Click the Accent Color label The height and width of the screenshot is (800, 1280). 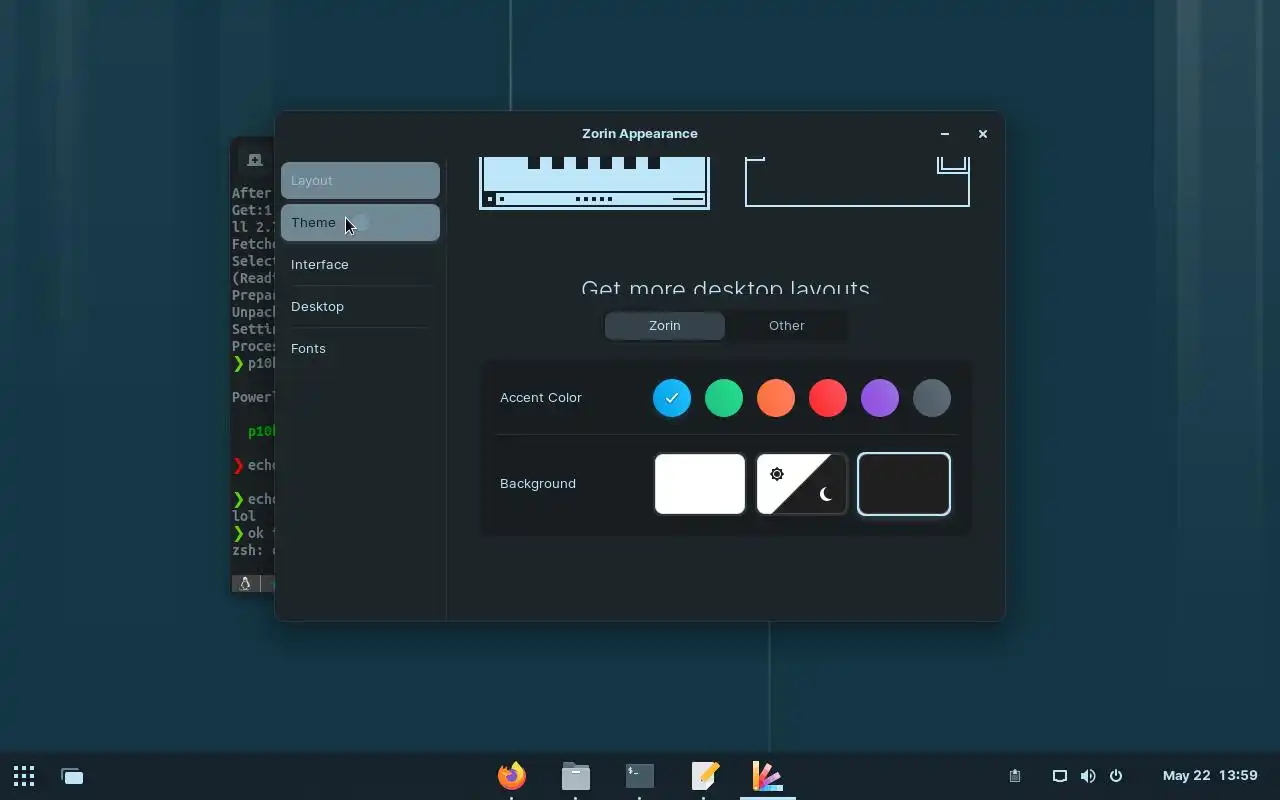coord(541,398)
